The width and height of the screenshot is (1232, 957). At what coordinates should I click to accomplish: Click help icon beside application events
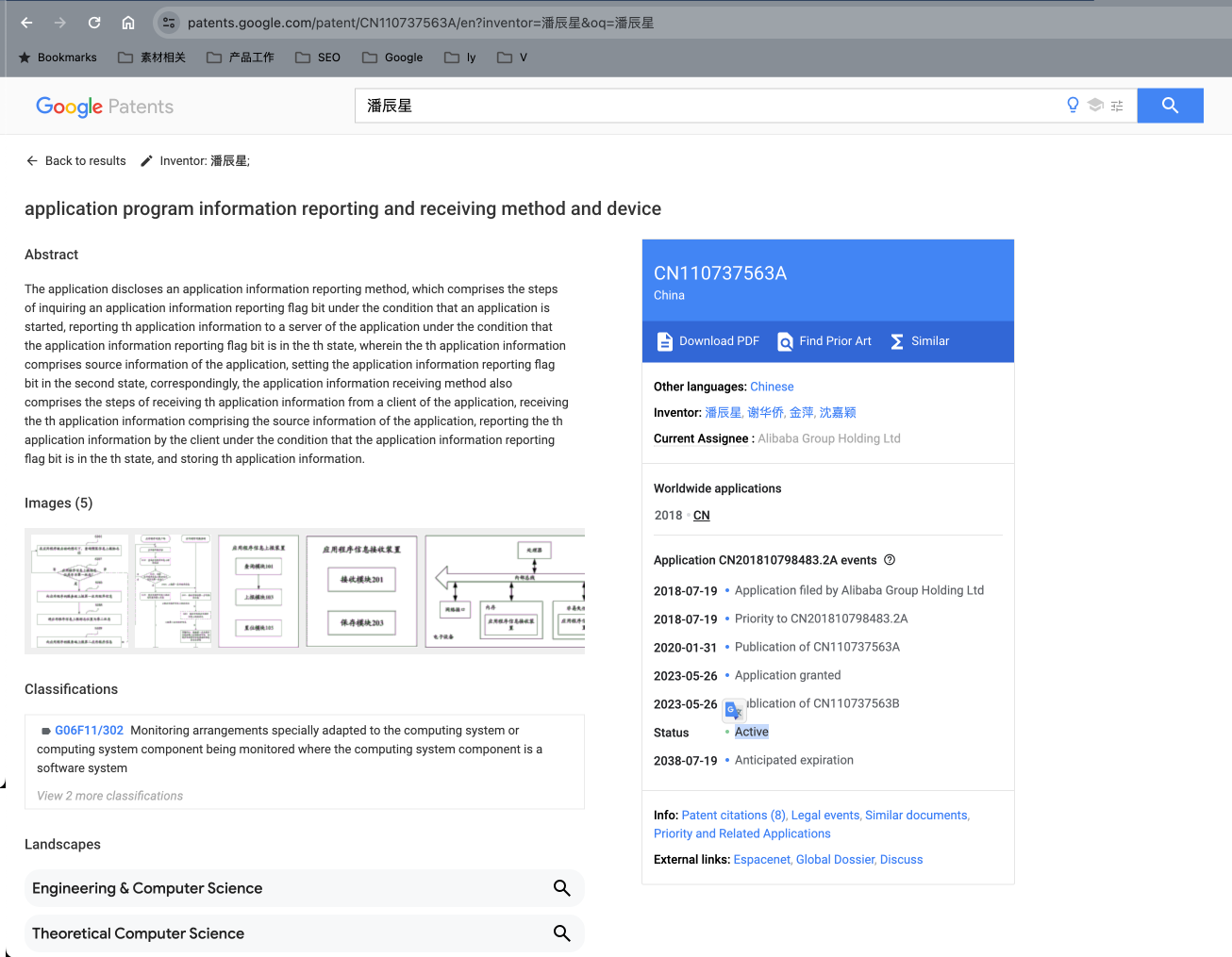click(x=890, y=560)
